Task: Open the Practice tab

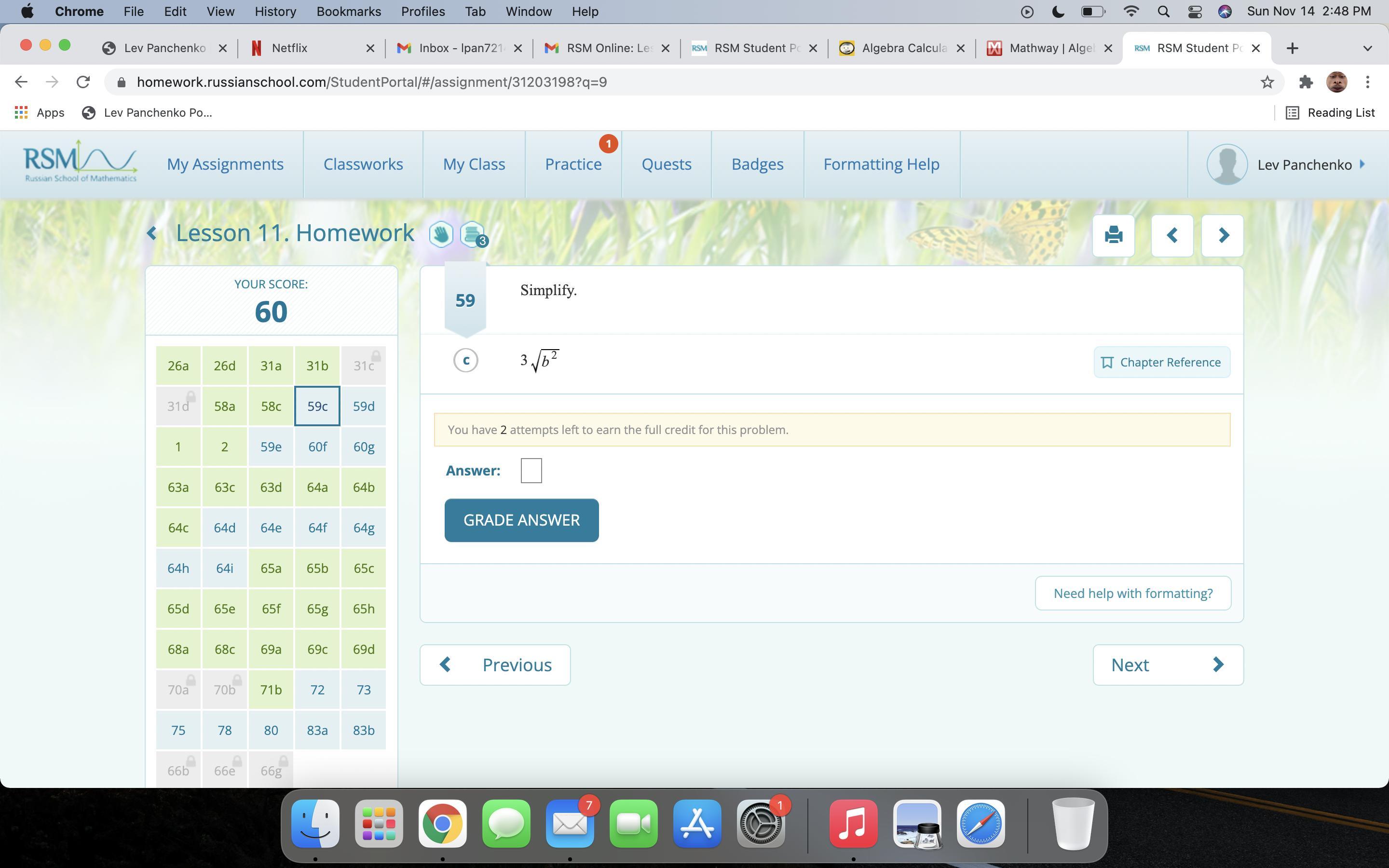Action: point(573,164)
